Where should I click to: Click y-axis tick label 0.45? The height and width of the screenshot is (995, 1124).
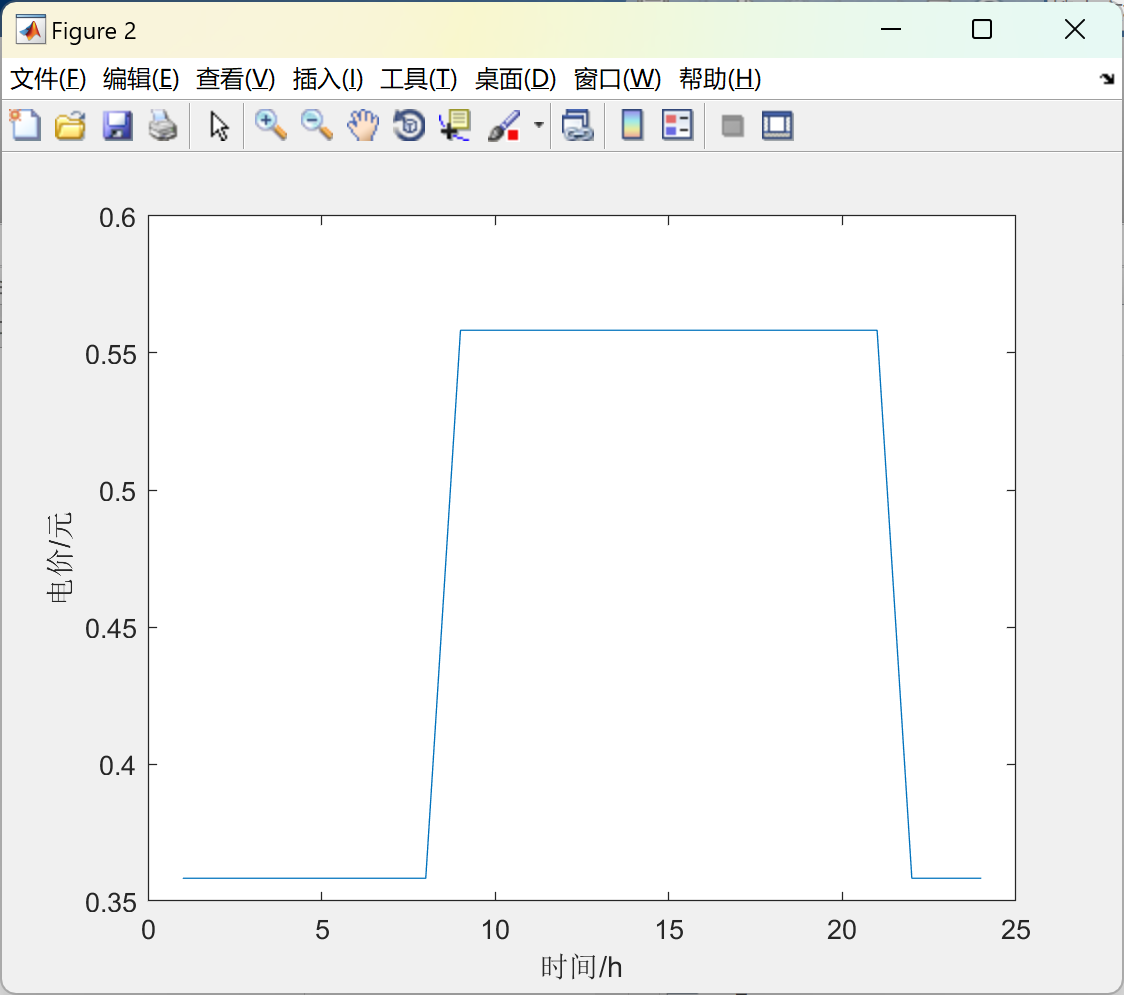[x=110, y=628]
